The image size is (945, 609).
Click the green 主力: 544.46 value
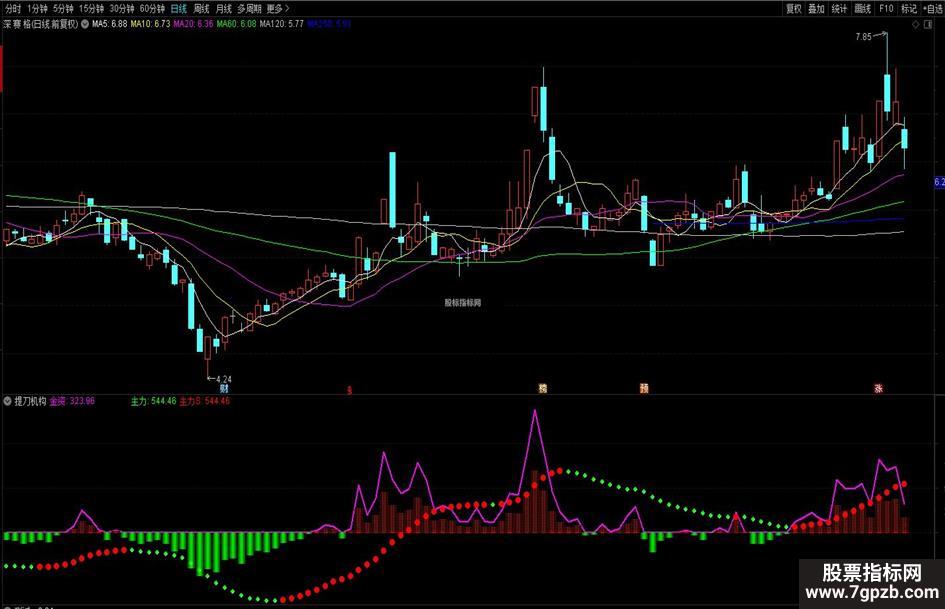coord(154,401)
